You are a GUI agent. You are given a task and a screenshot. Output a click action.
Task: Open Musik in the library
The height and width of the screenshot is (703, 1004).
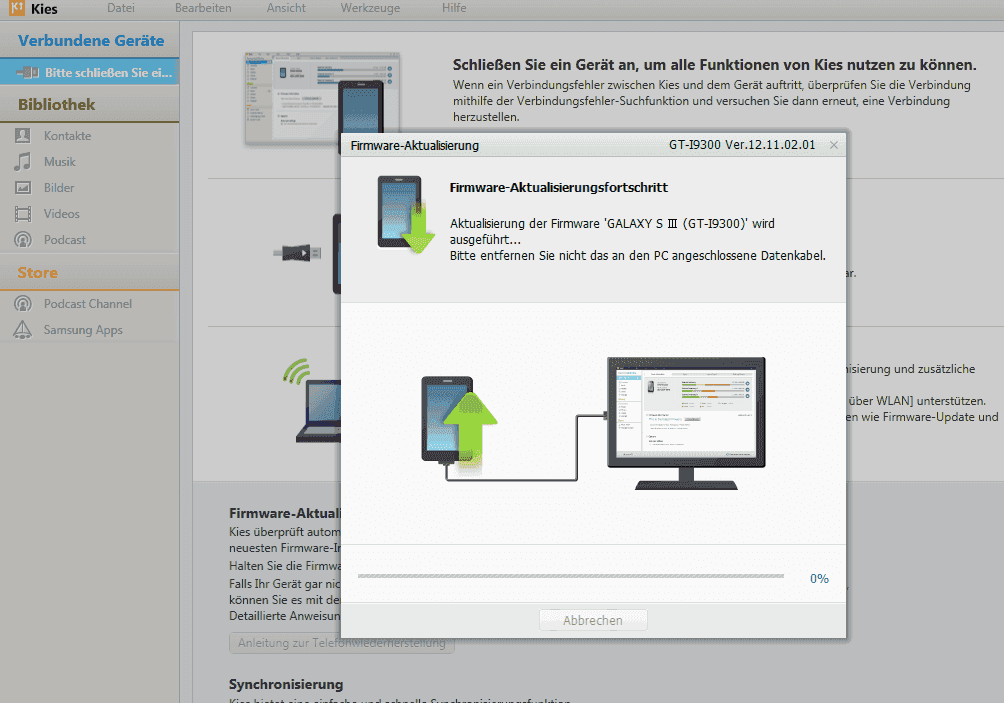point(60,162)
